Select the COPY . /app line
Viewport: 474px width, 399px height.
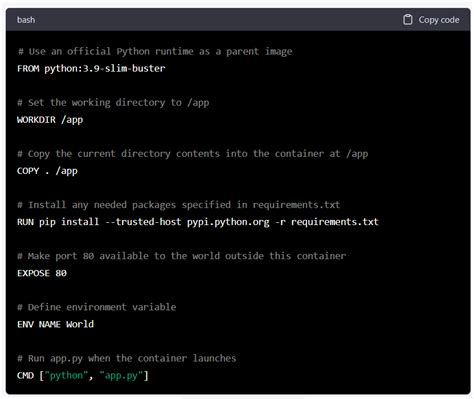47,171
